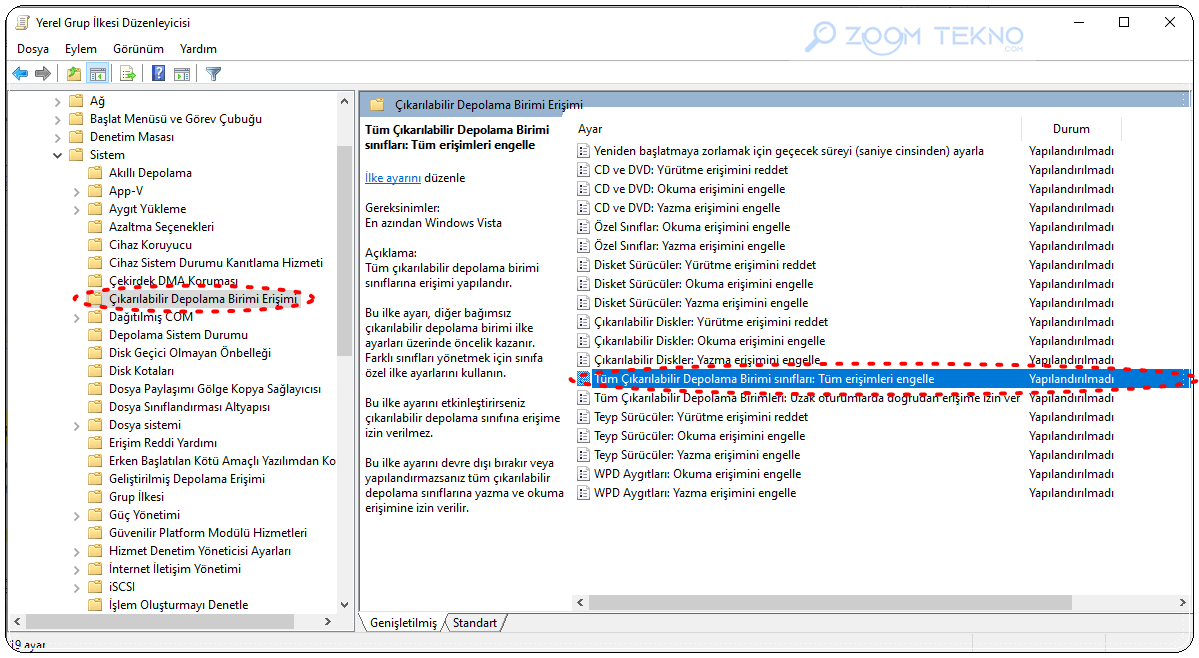
Task: Expand İnternet İletişim Yönetimi node
Action: click(x=76, y=569)
